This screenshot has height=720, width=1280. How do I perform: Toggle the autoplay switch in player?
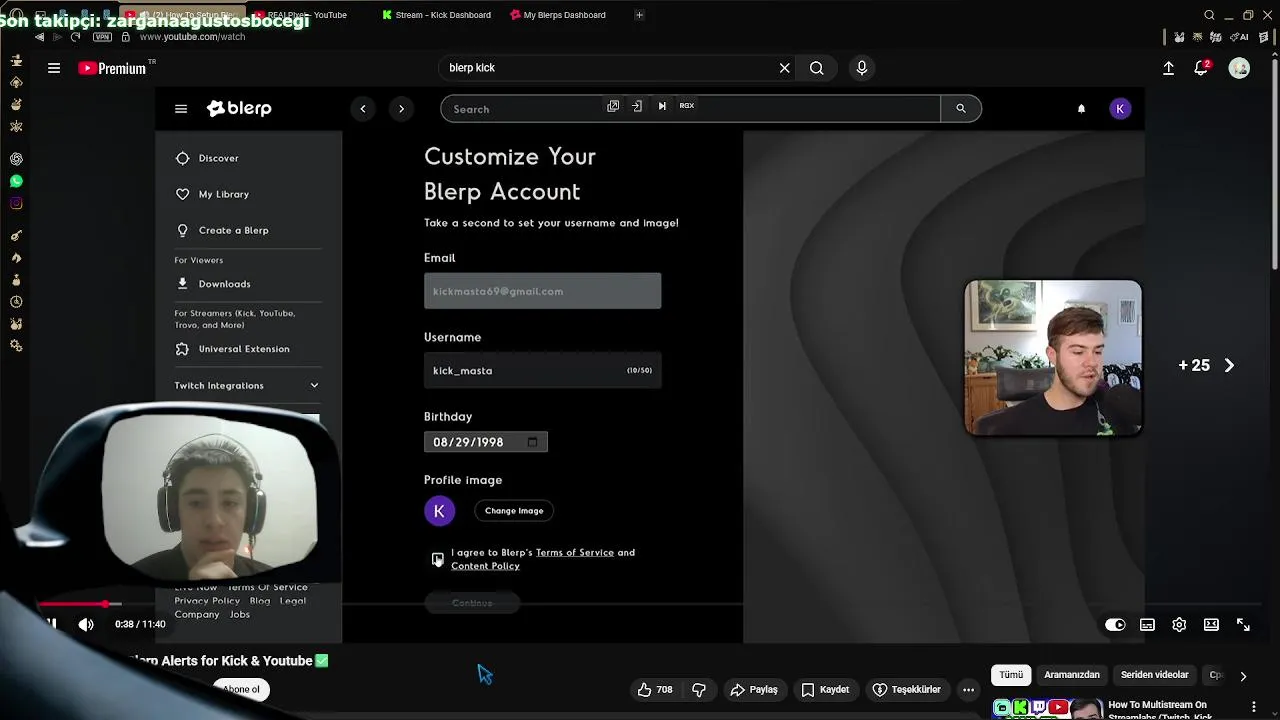pos(1115,625)
